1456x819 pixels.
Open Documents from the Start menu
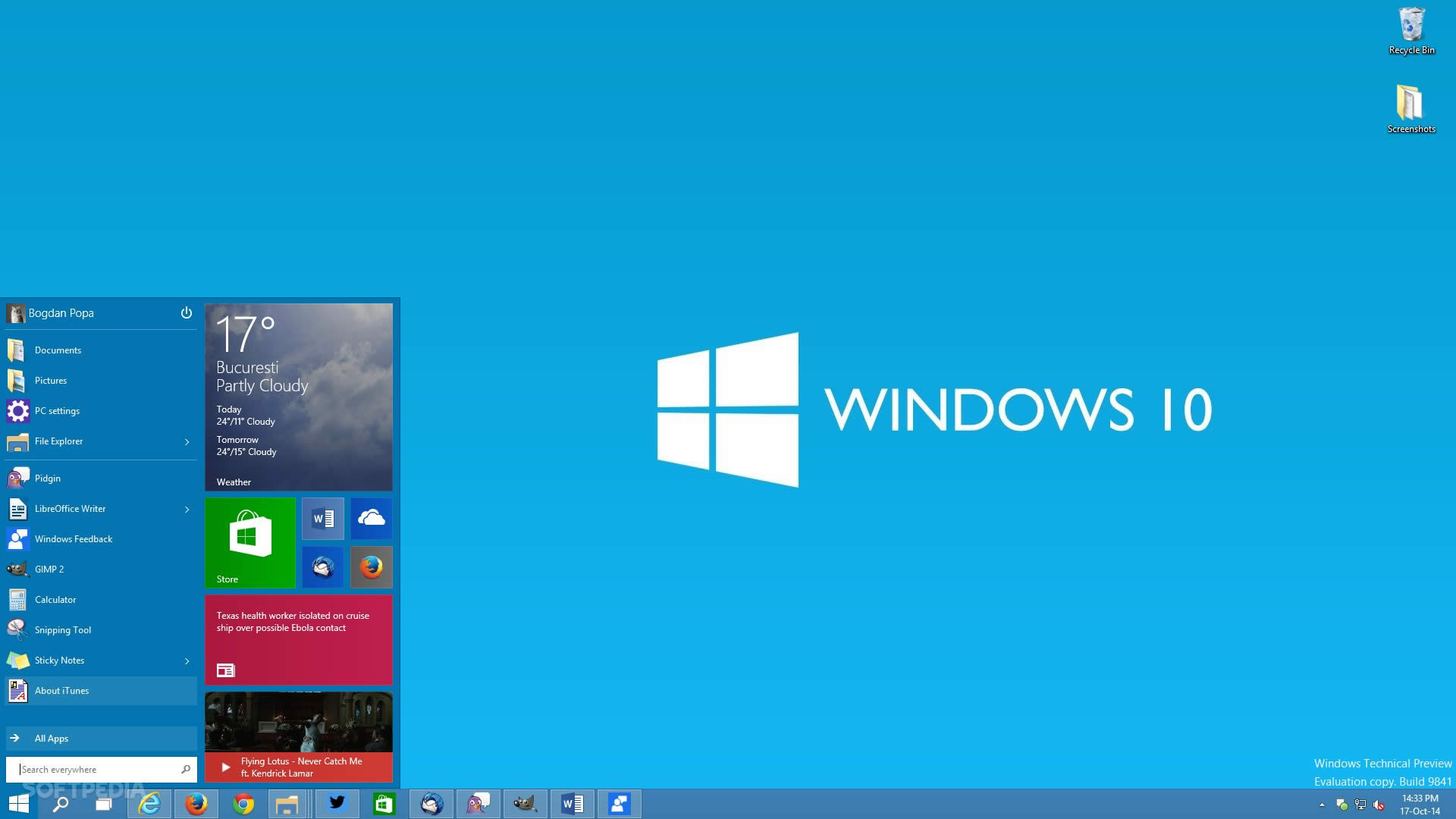58,350
